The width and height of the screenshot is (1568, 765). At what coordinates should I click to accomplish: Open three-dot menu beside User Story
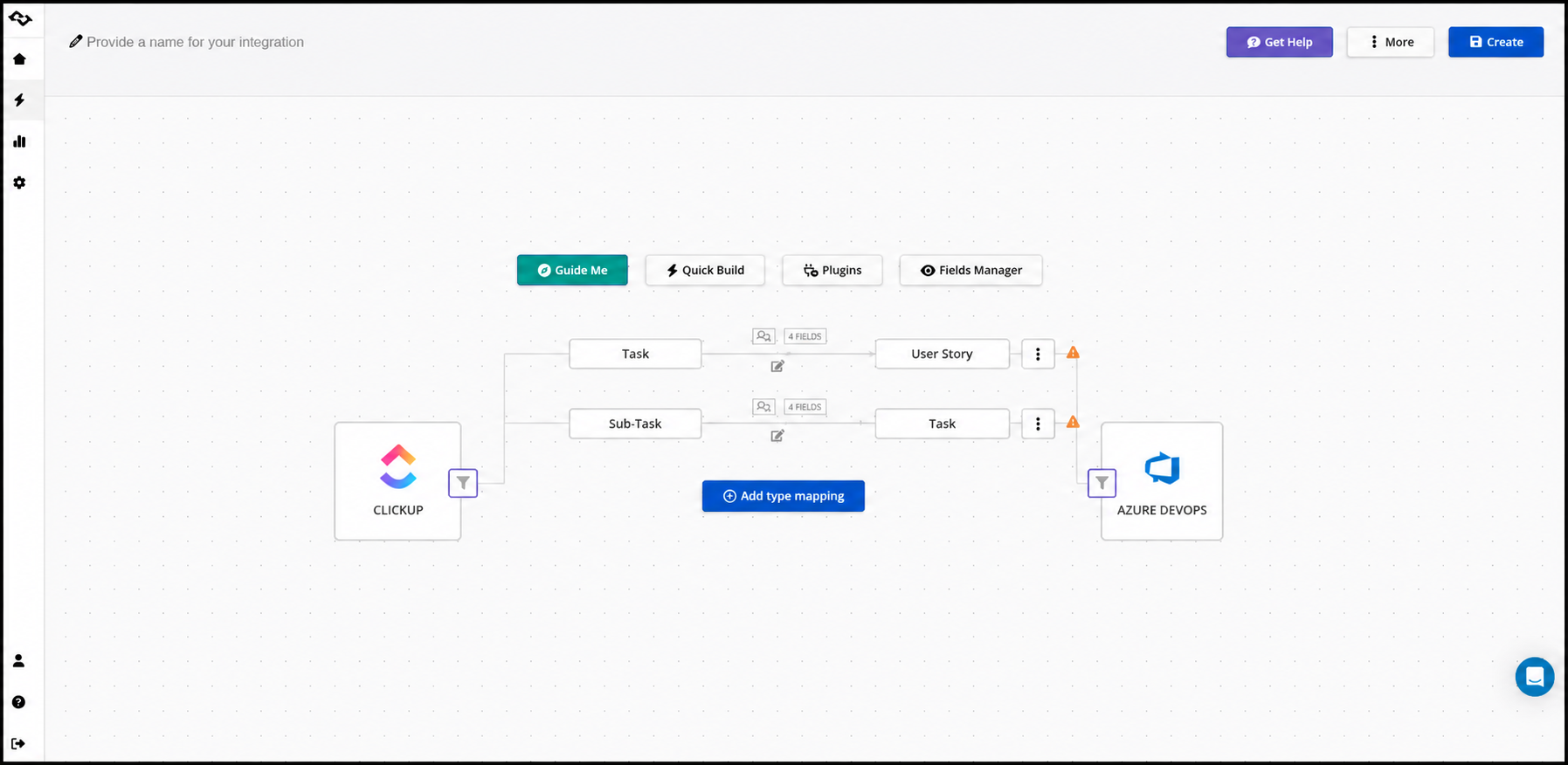coord(1038,354)
